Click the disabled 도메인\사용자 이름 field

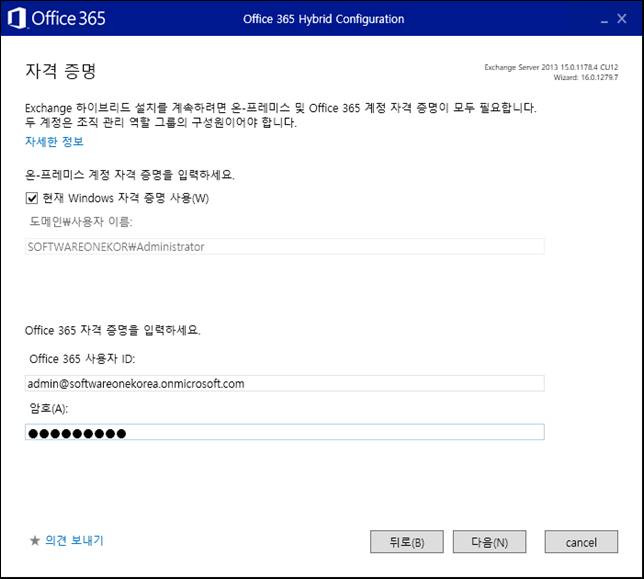285,246
